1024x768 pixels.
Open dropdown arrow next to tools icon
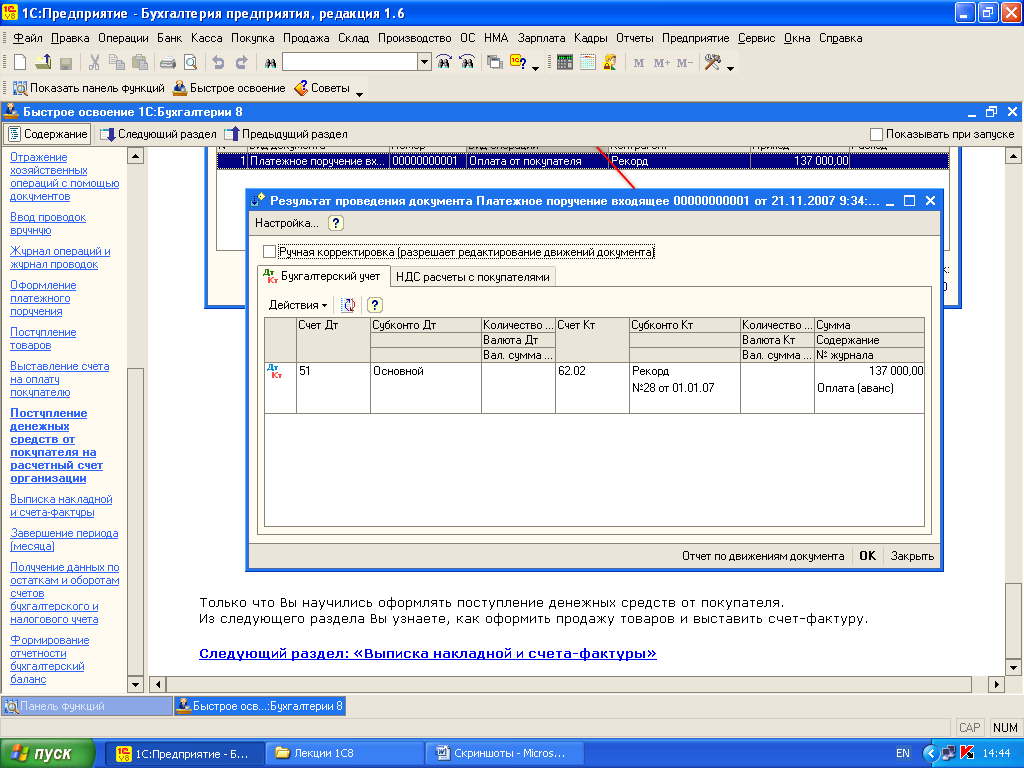(730, 69)
